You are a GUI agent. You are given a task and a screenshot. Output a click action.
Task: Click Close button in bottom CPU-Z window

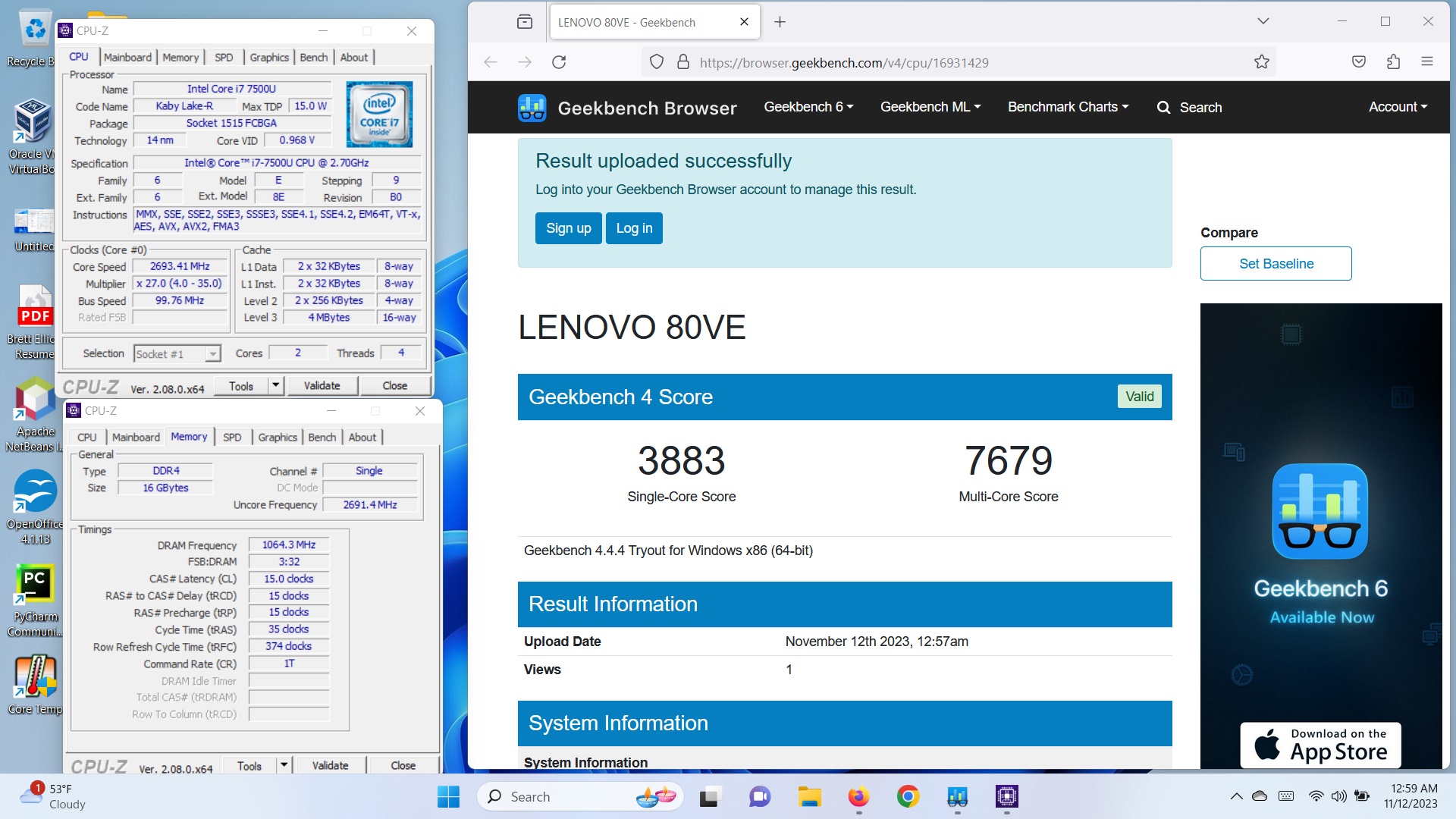pyautogui.click(x=403, y=766)
